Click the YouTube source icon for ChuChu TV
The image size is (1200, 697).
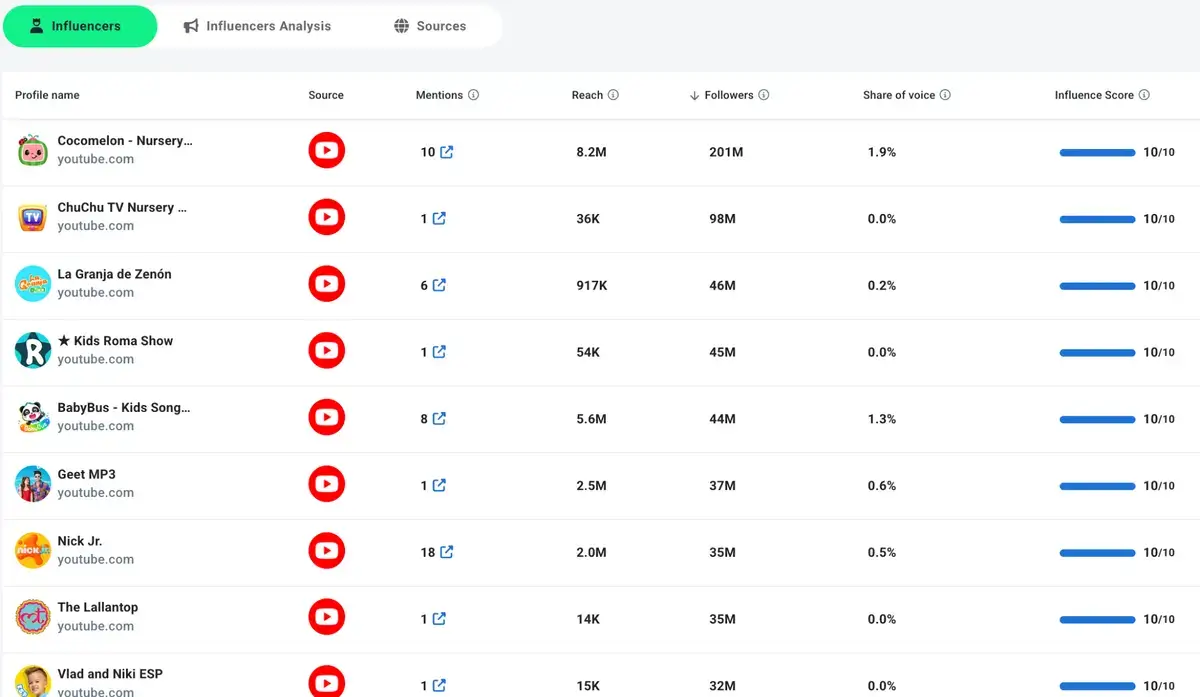[x=326, y=217]
